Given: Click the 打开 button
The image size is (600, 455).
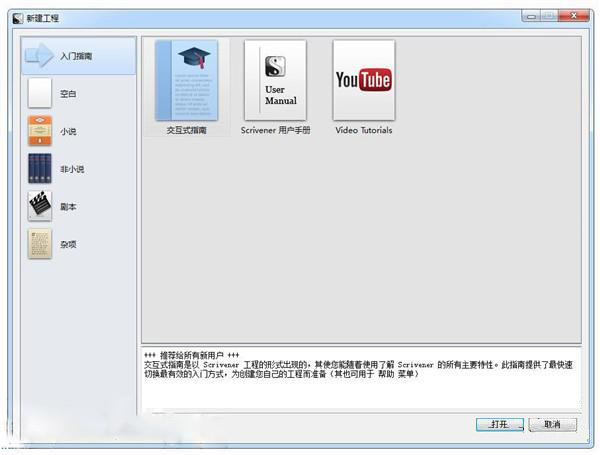Looking at the screenshot, I should tap(500, 424).
